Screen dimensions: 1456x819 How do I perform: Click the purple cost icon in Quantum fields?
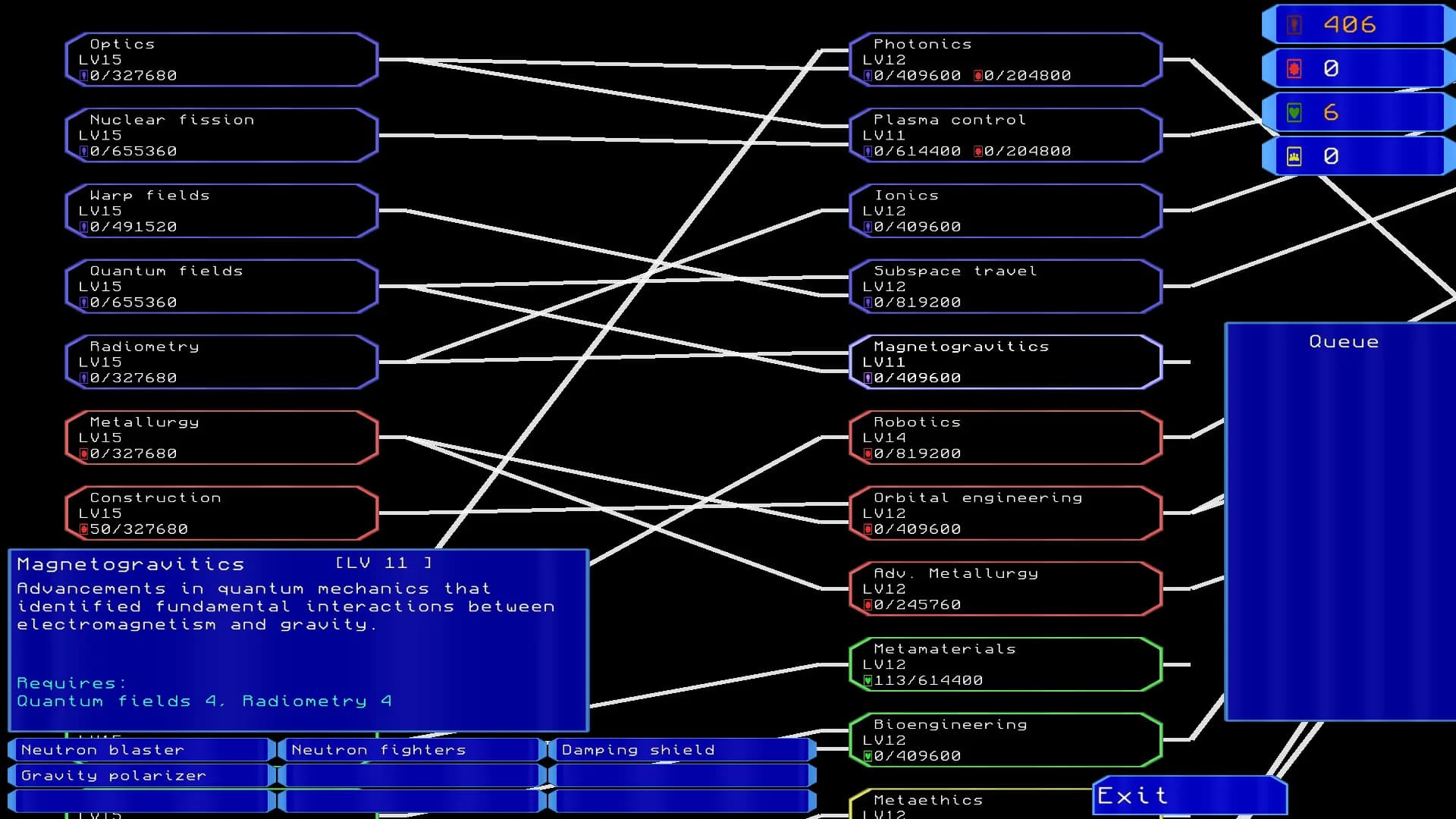coord(83,303)
